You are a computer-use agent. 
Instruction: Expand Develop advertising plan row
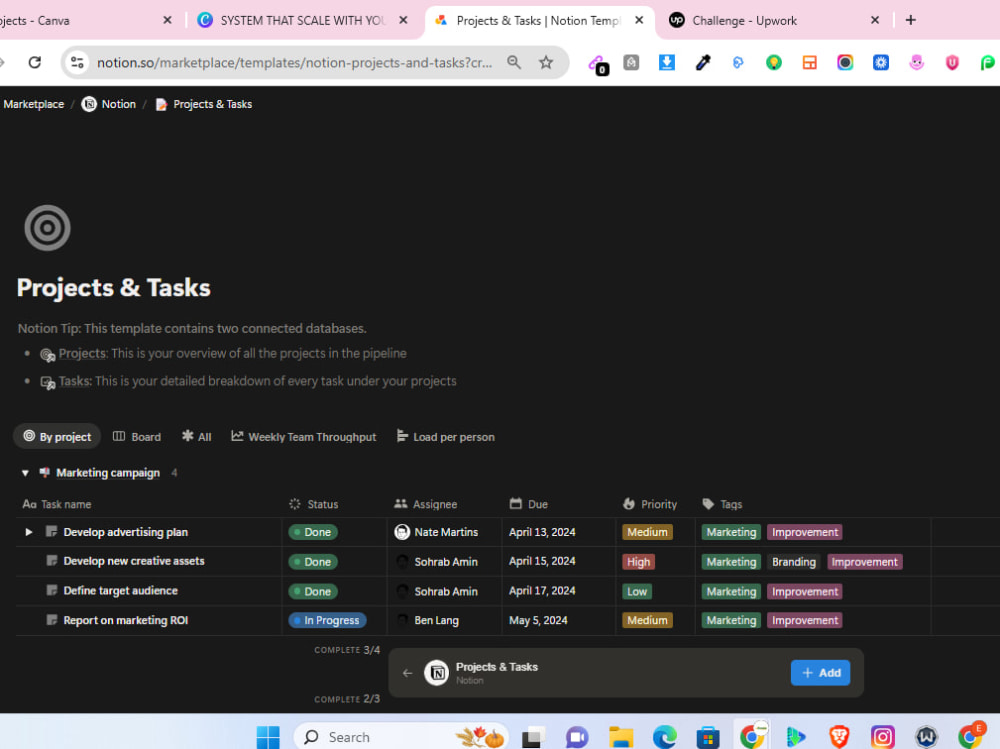click(29, 531)
